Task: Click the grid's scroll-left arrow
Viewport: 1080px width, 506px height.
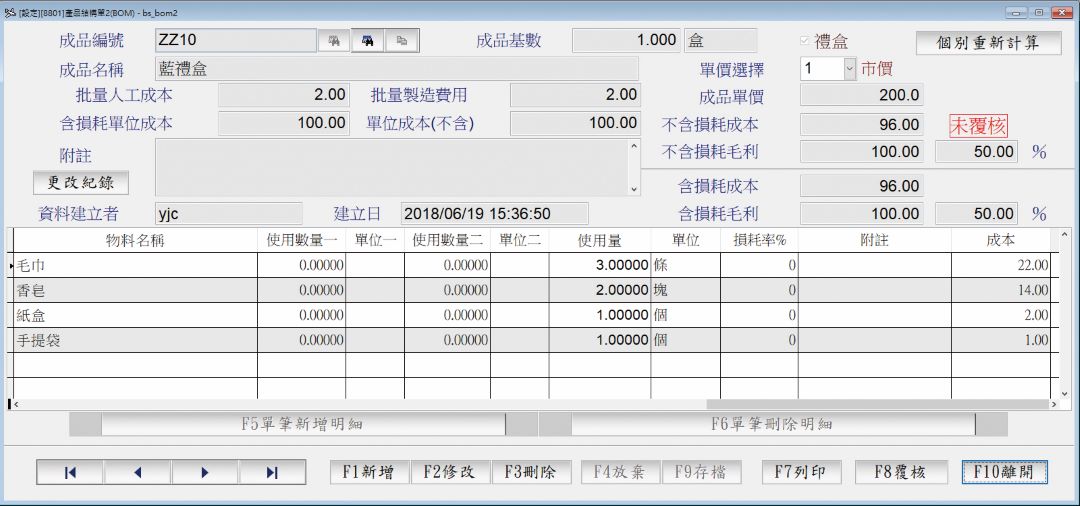Action: point(15,405)
